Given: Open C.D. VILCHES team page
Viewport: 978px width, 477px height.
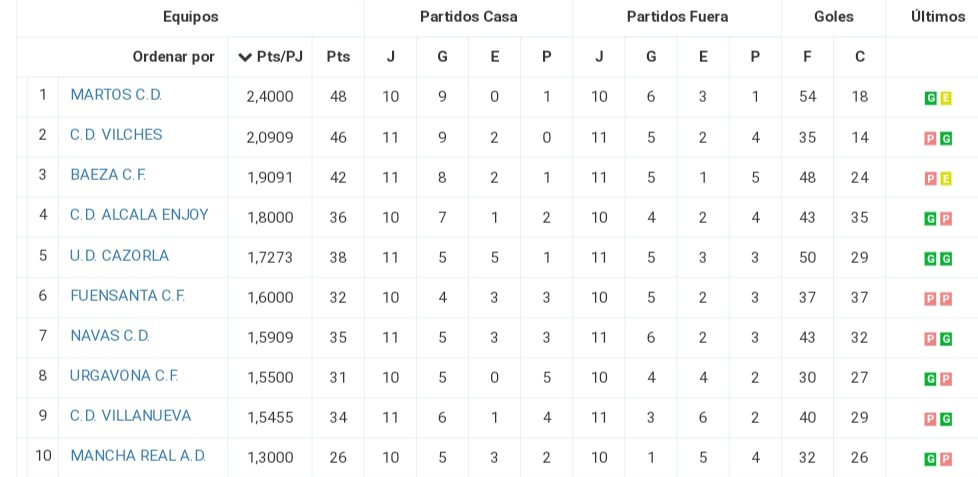Looking at the screenshot, I should [x=116, y=135].
